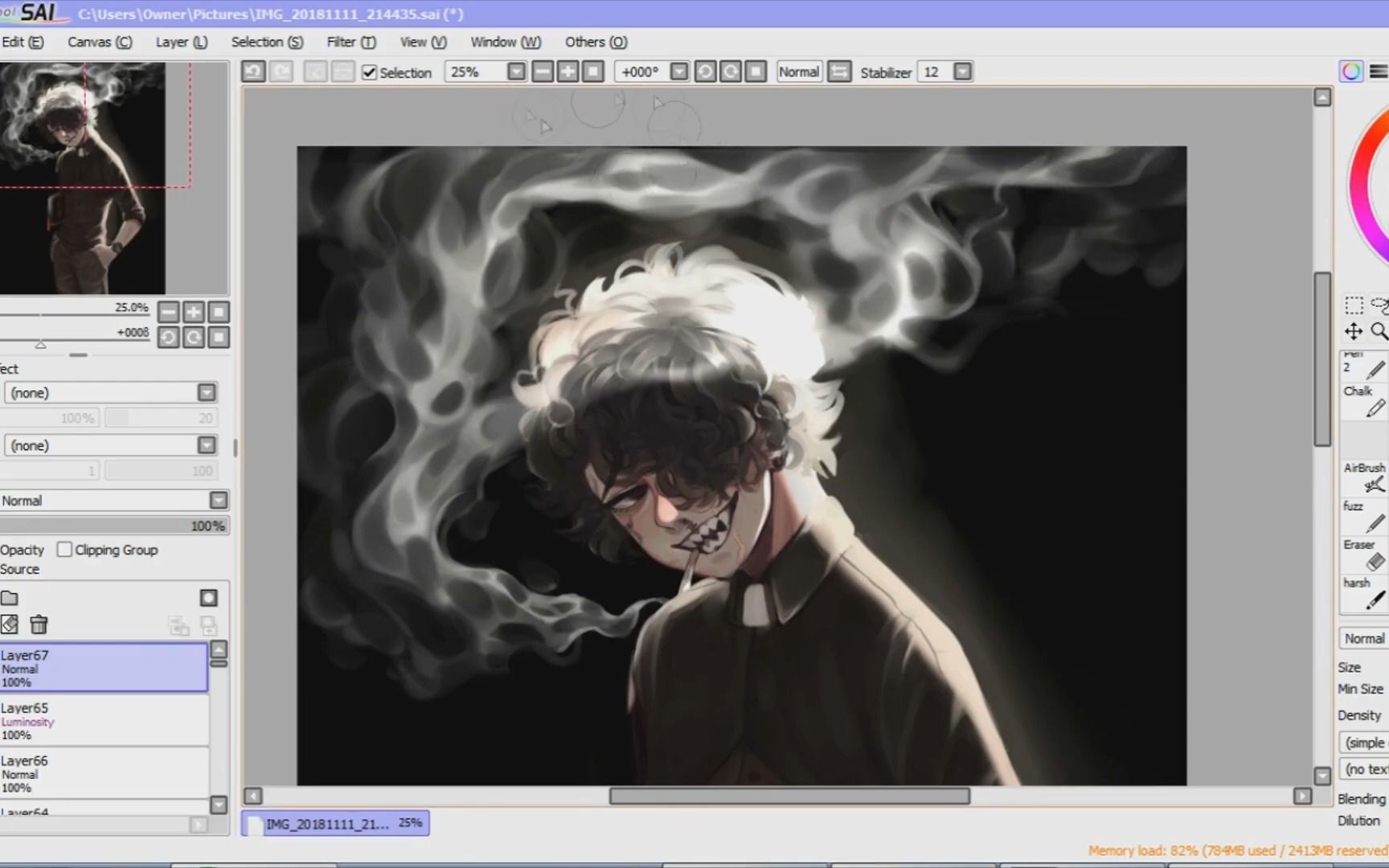
Task: Open the (simple brush shape dropdown
Action: [1364, 743]
